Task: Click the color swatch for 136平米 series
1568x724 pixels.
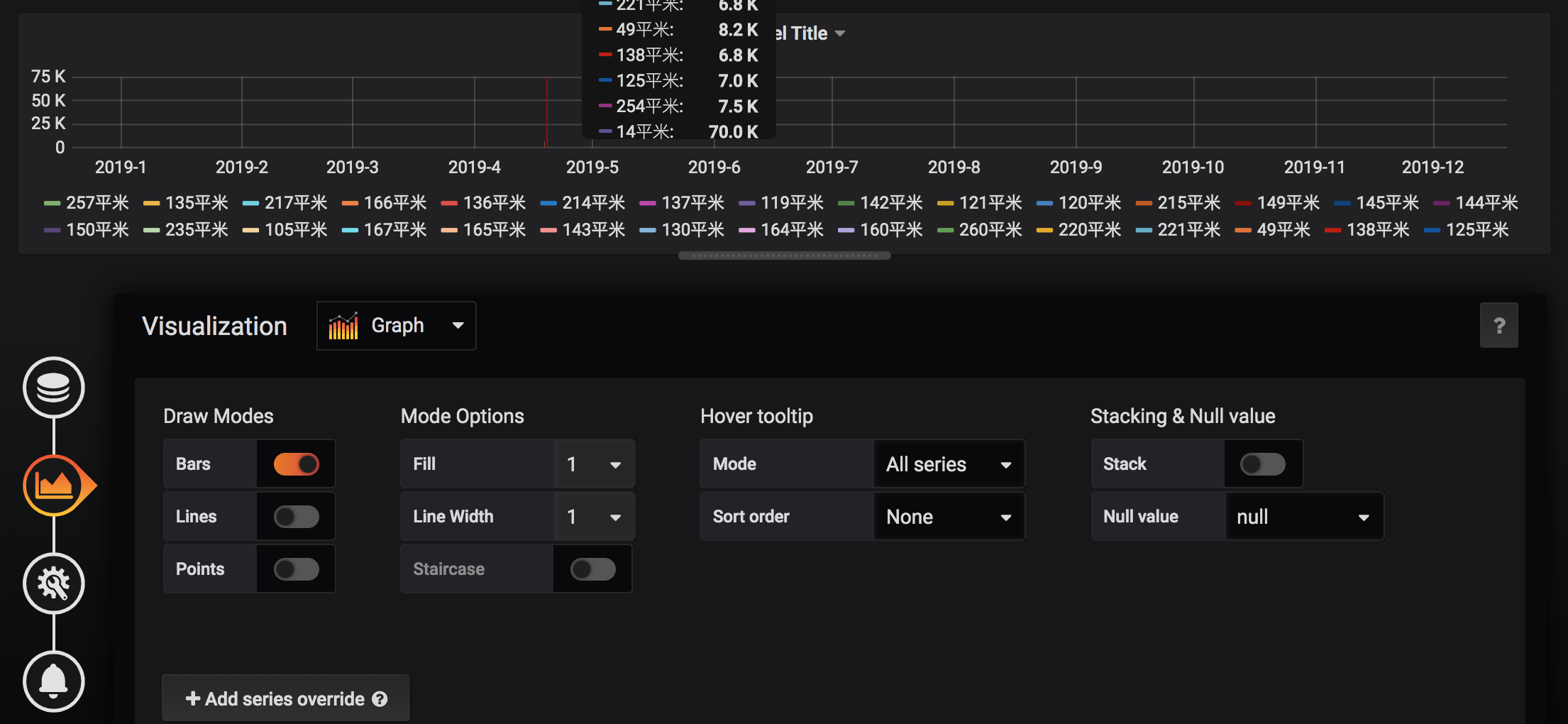Action: coord(449,202)
